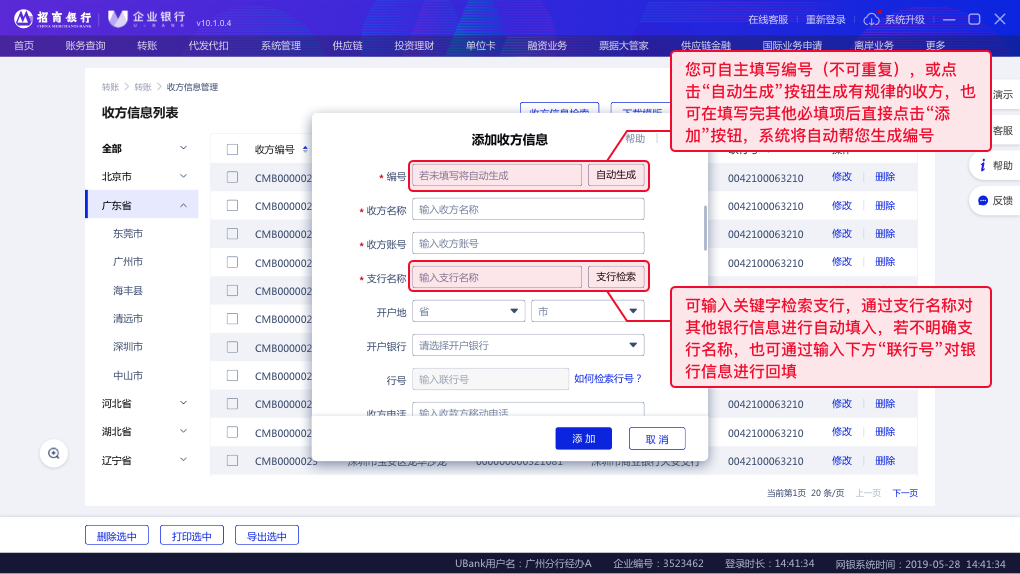Click the 收方名称 input field
1020x574 pixels.
[528, 209]
